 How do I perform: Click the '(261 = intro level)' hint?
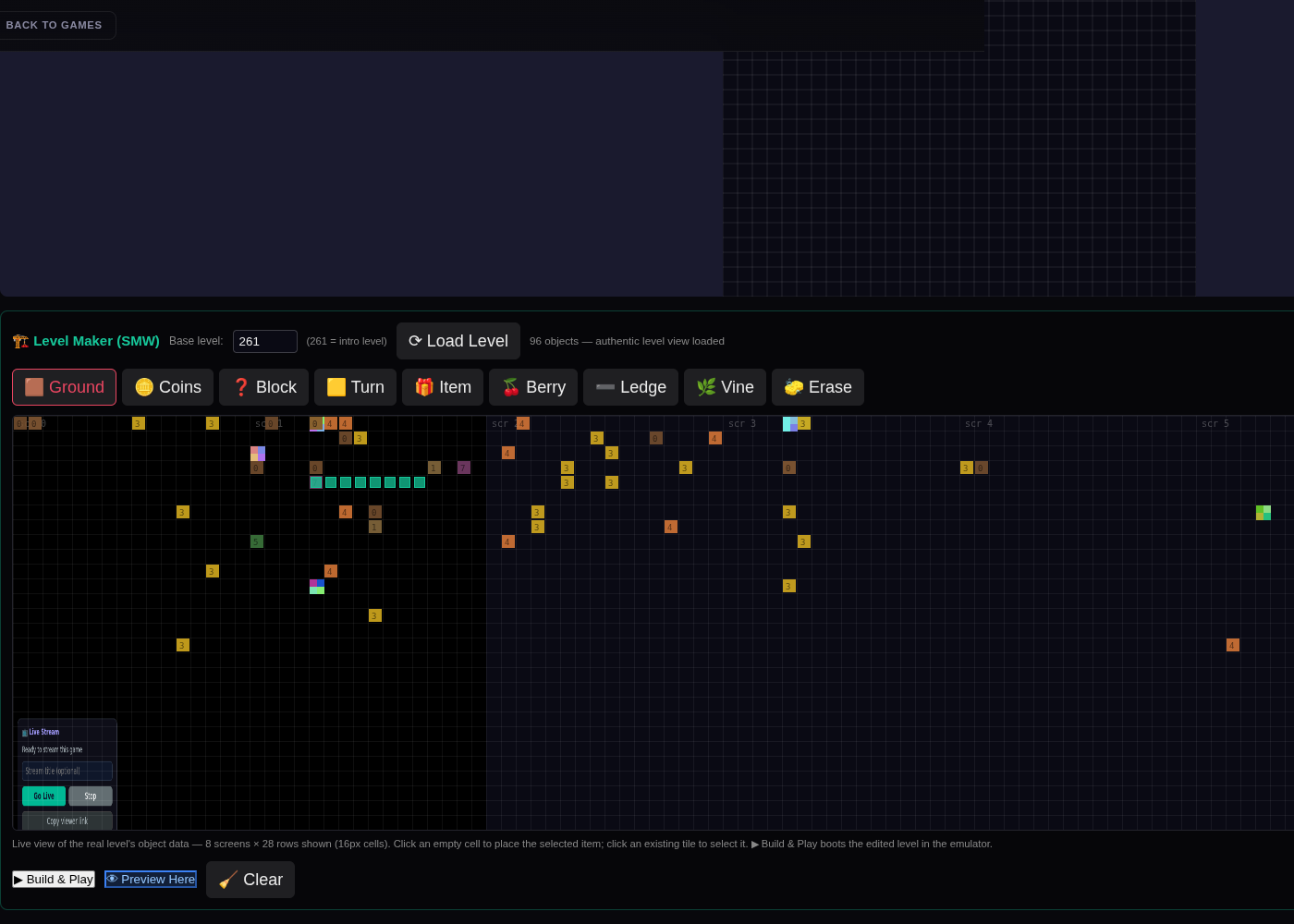pos(347,341)
